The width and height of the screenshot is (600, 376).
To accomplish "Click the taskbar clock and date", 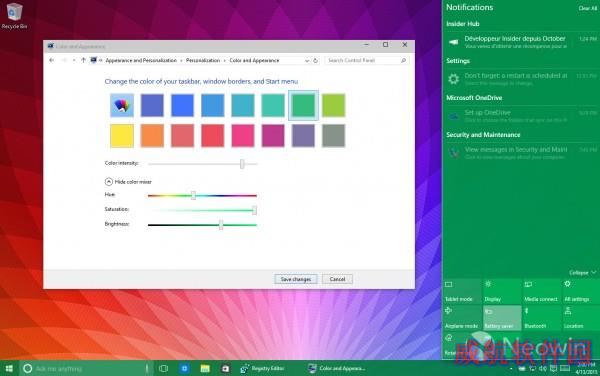I will [x=585, y=368].
